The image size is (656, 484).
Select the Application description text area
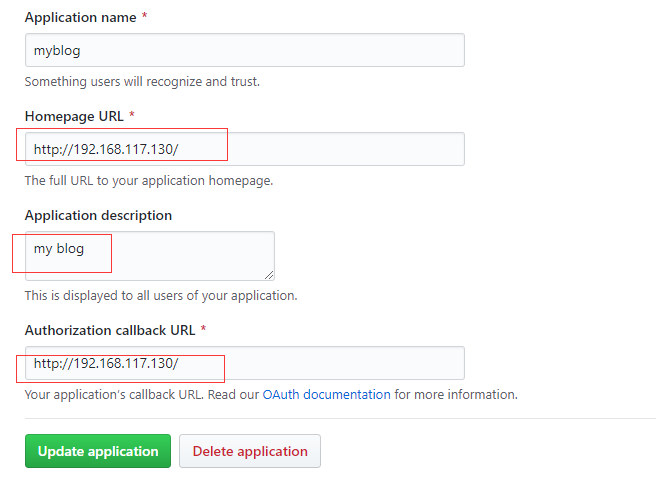(x=150, y=256)
